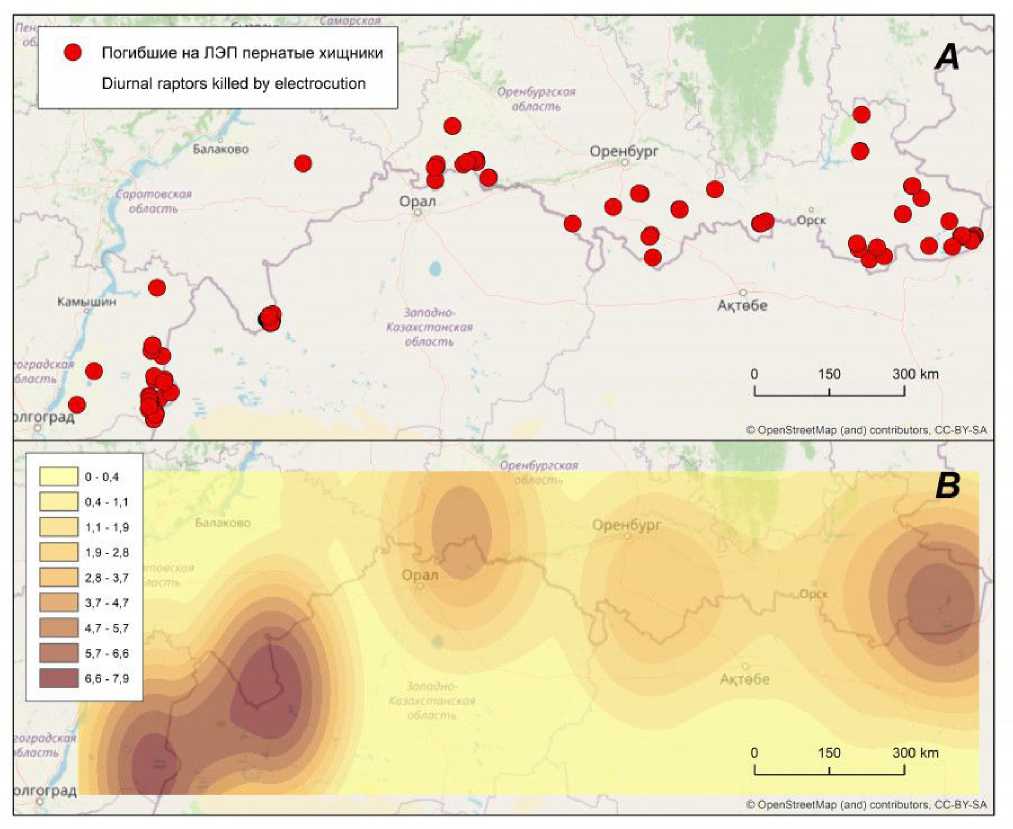The height and width of the screenshot is (829, 1013).
Task: Select the 1,1 - 1,9 density color swatch
Action: click(x=59, y=527)
